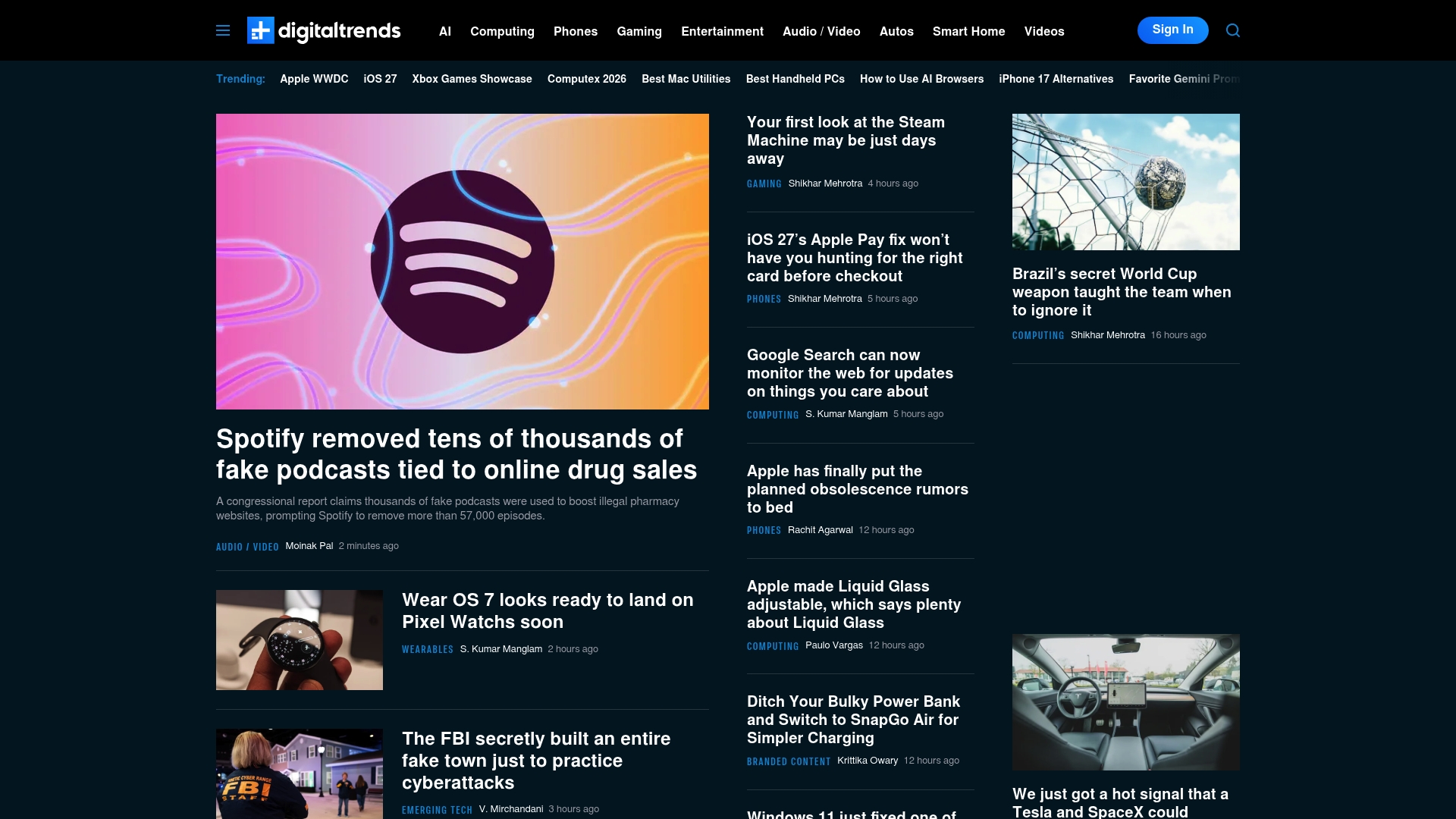
Task: Select trending topic Apple WWDC
Action: click(x=314, y=79)
